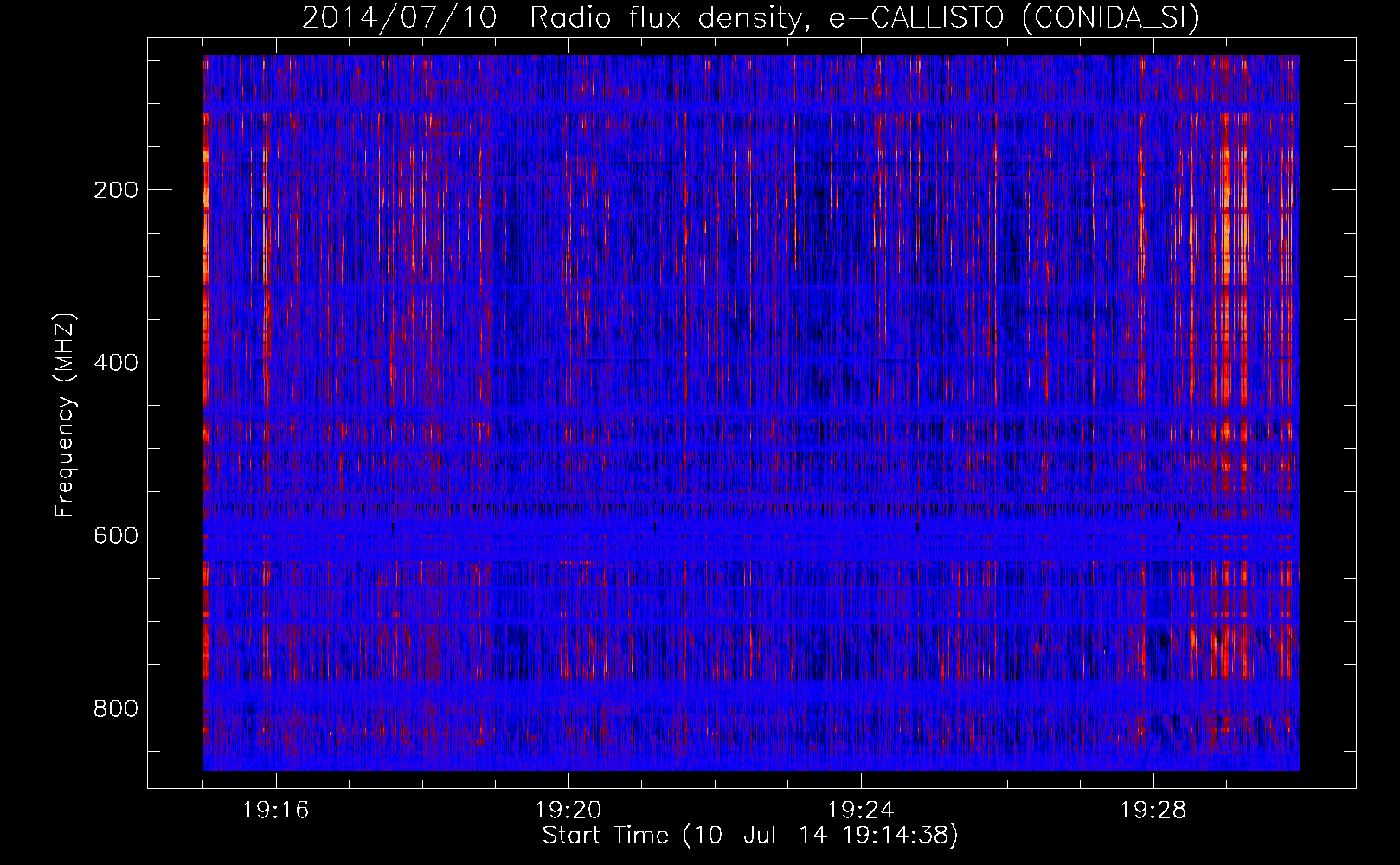The height and width of the screenshot is (865, 1400).
Task: Click the 600 frequency tick label
Action: [x=115, y=535]
